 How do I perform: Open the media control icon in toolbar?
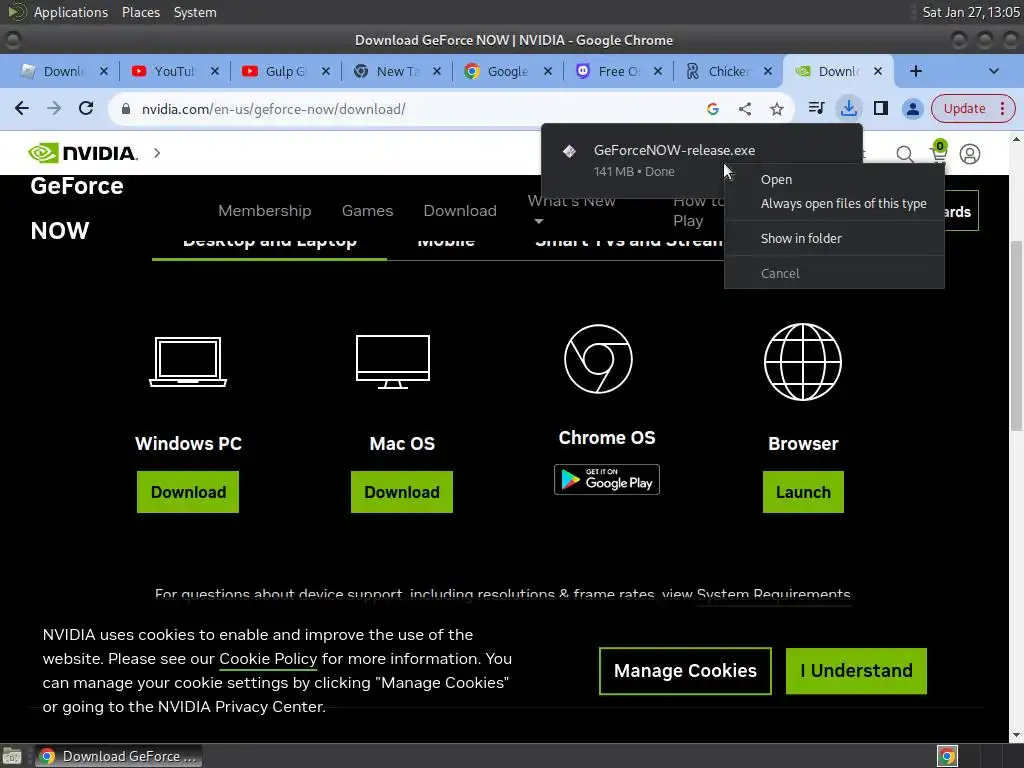816,108
